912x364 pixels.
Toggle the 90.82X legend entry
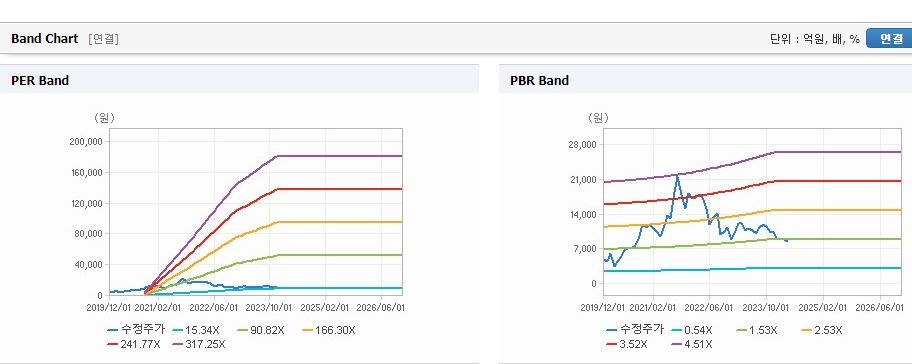click(x=261, y=330)
